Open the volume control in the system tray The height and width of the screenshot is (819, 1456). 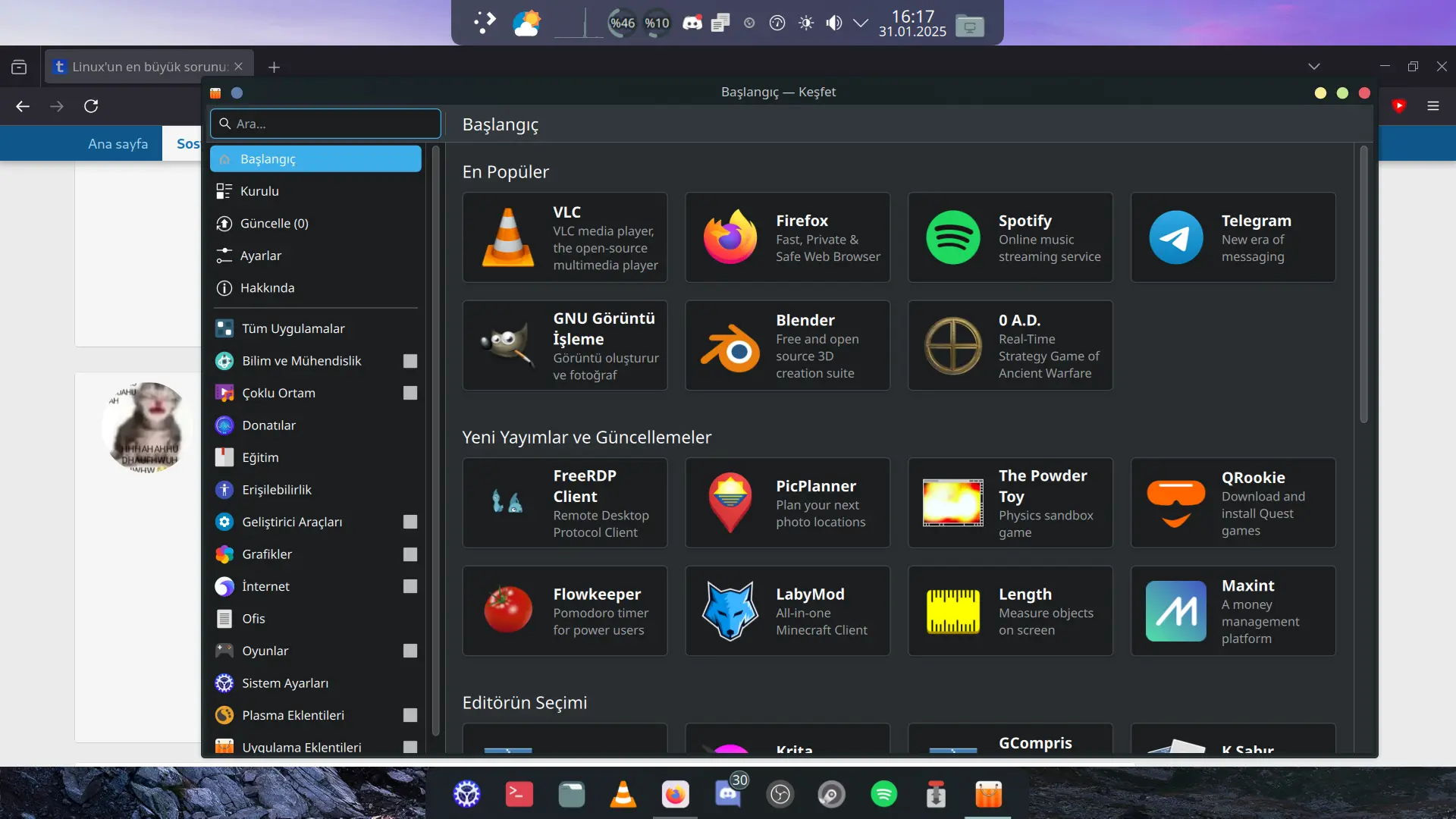click(x=833, y=23)
